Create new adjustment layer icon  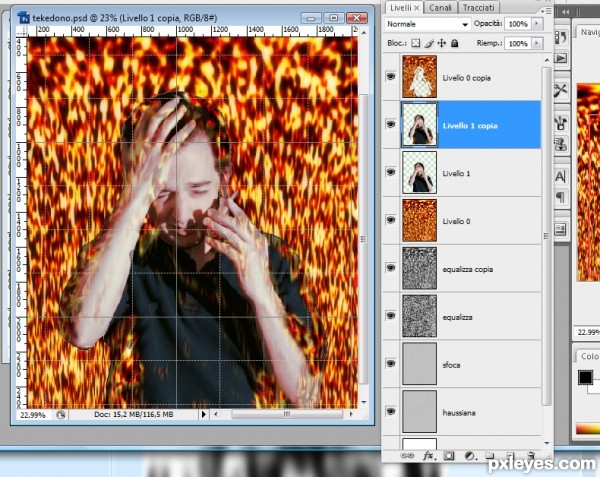coord(470,456)
